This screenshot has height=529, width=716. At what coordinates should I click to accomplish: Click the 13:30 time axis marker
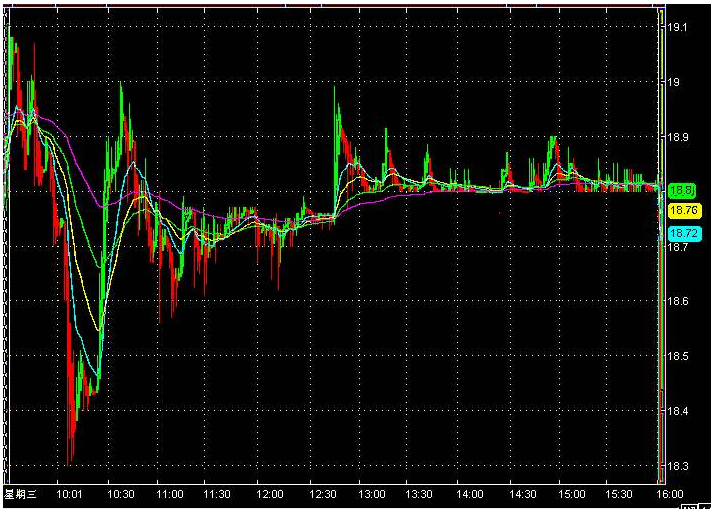pos(420,494)
